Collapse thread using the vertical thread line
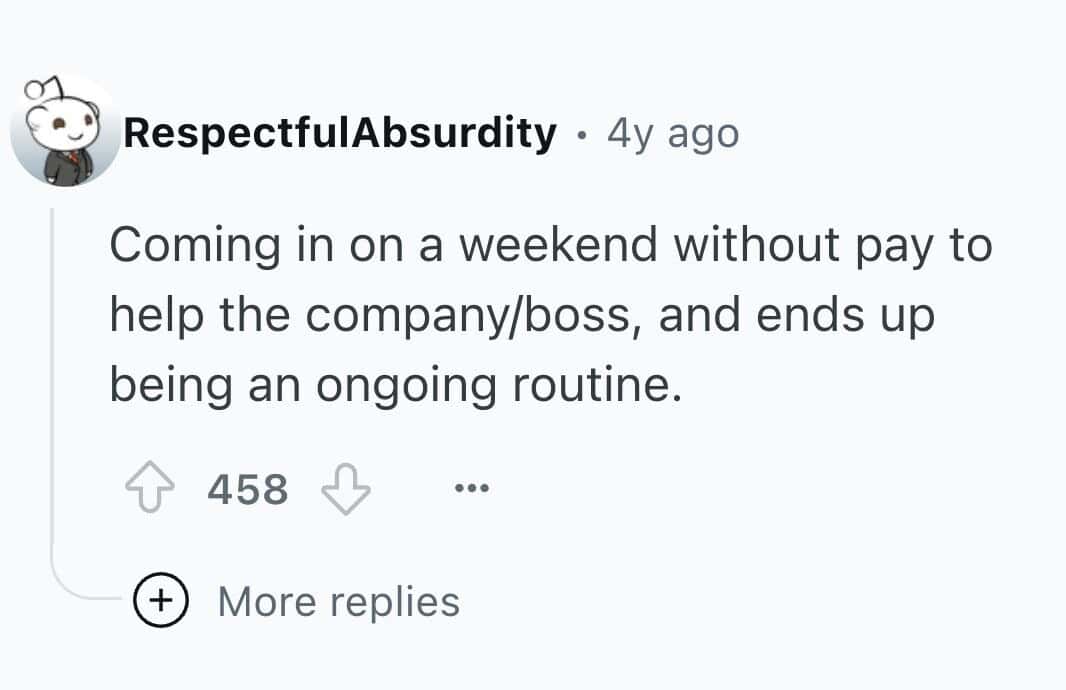The image size is (1066, 690). click(52, 400)
